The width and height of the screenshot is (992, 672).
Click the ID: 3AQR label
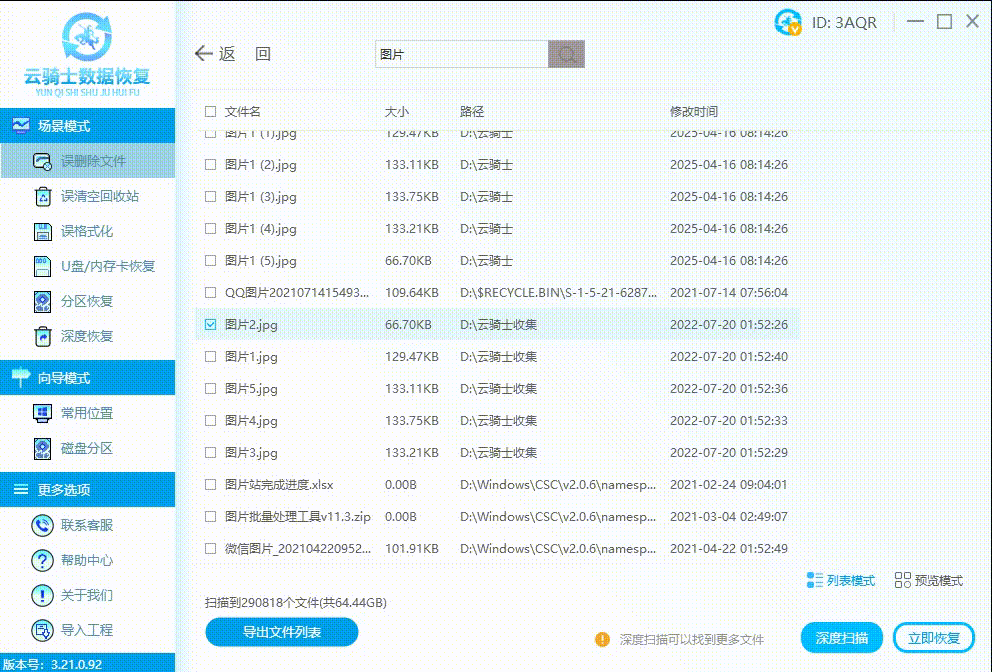(845, 23)
